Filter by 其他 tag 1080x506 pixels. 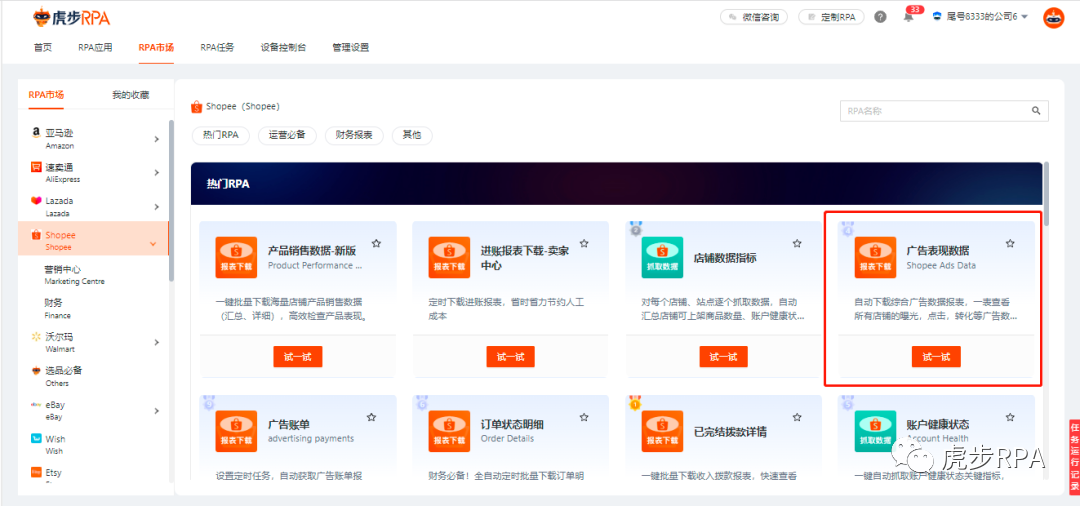click(x=412, y=136)
